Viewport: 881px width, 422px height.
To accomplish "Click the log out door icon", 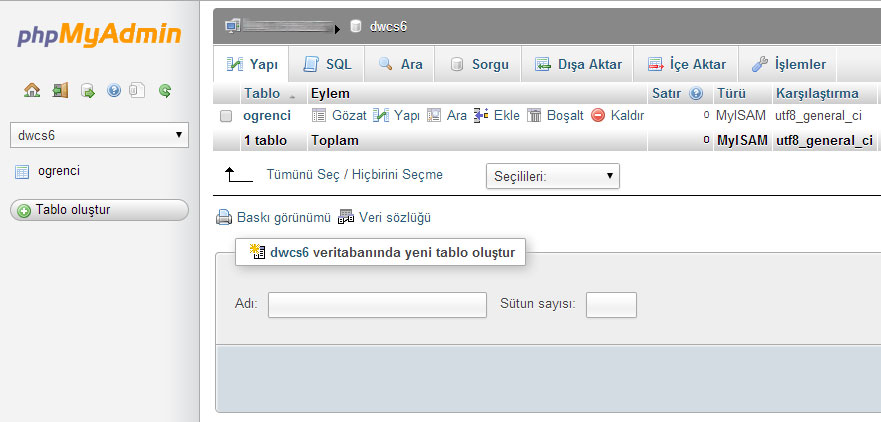I will click(x=60, y=90).
